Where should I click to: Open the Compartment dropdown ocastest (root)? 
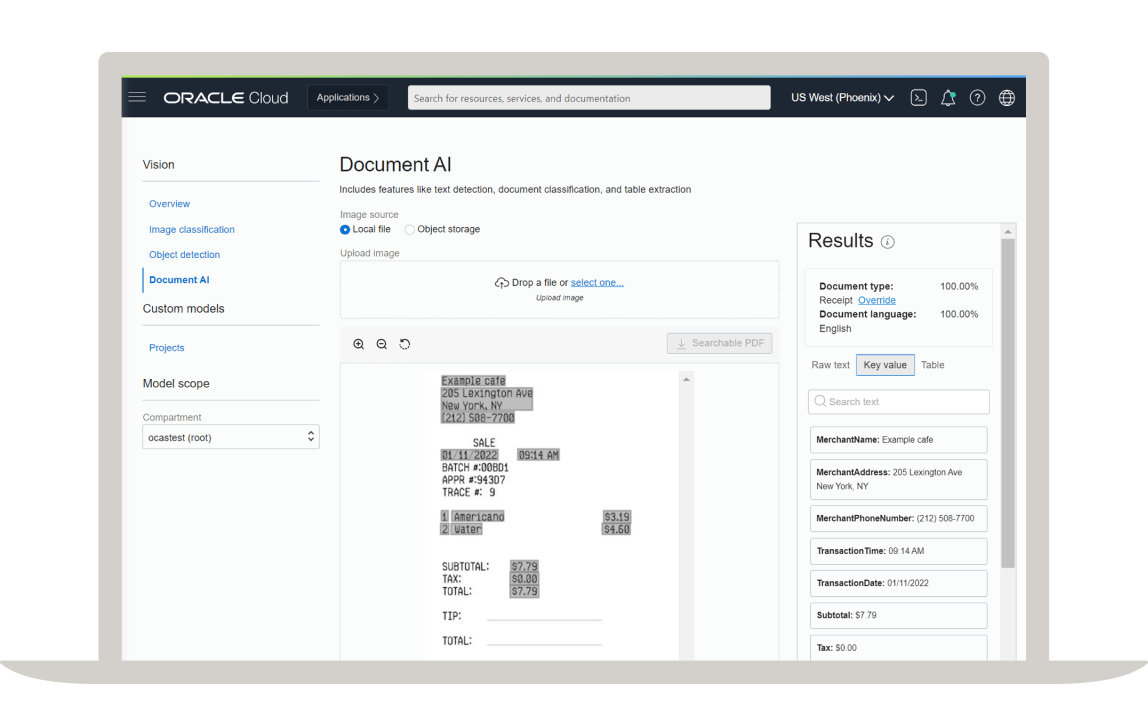231,437
